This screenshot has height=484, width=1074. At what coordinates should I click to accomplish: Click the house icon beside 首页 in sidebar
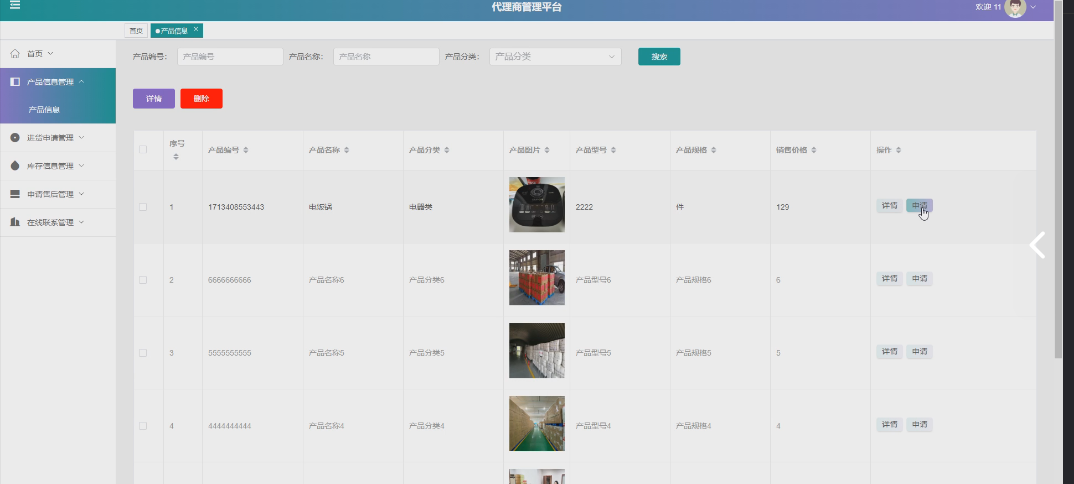[x=15, y=53]
